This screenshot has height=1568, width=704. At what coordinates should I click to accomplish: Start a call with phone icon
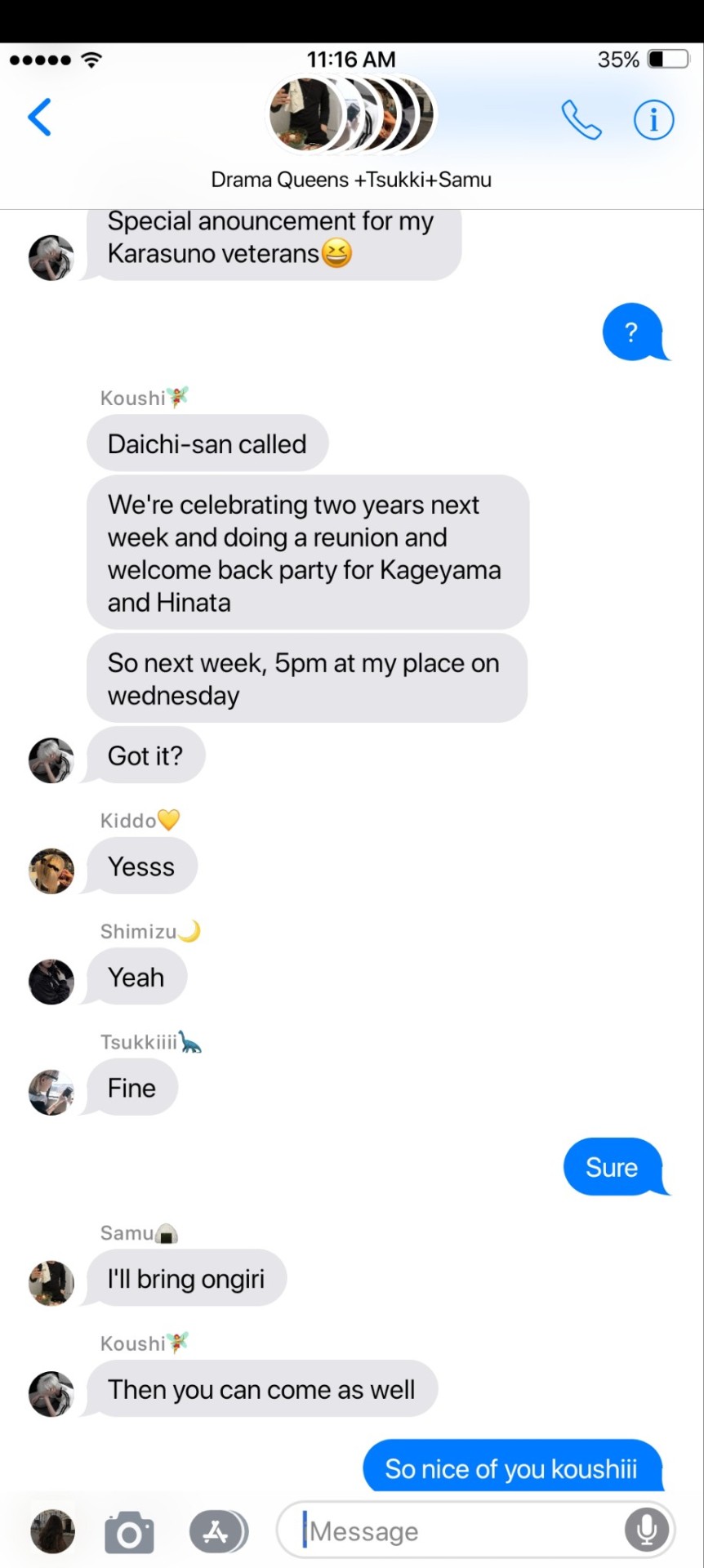point(581,120)
